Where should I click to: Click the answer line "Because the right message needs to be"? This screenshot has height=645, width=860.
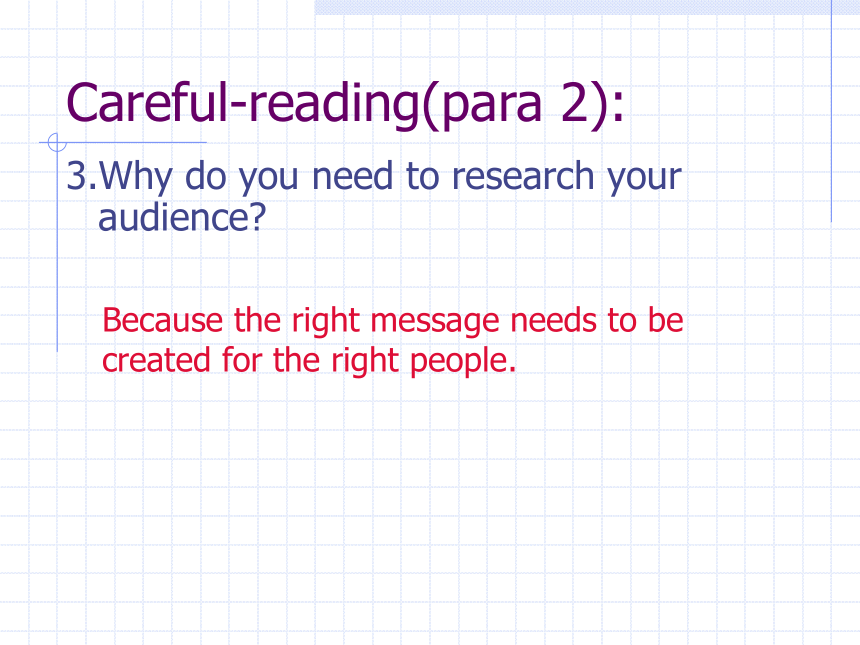click(393, 321)
